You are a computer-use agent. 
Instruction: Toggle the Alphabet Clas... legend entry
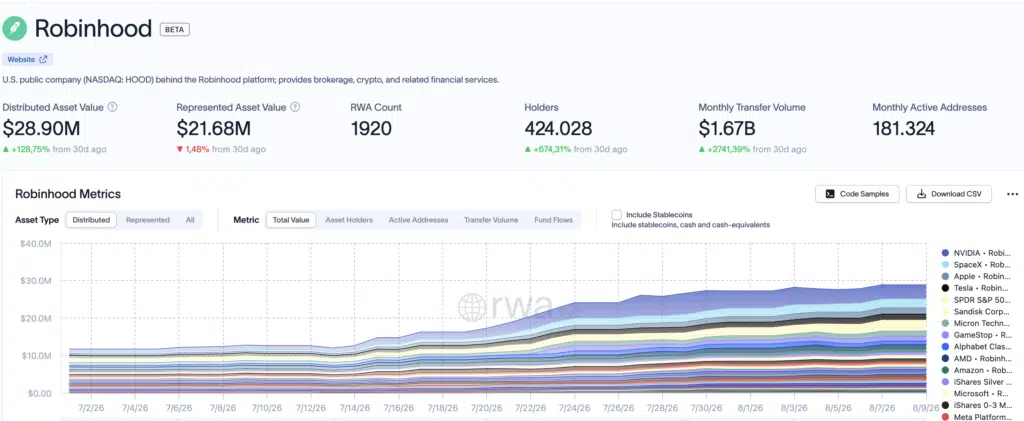pos(976,347)
